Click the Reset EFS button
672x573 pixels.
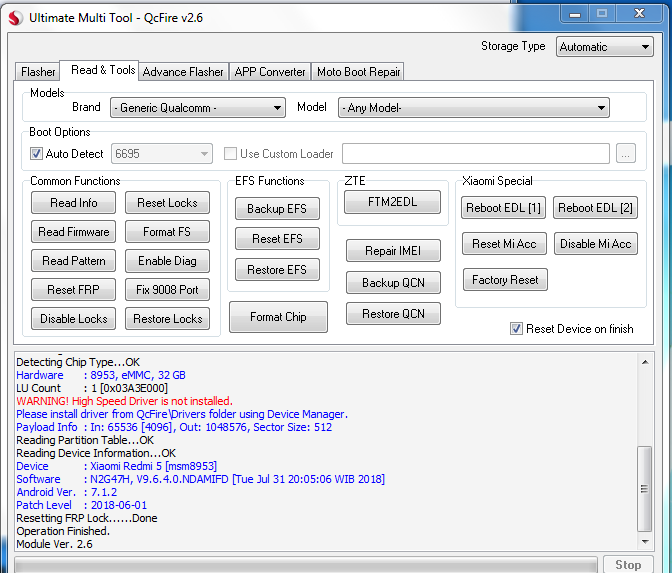(277, 239)
